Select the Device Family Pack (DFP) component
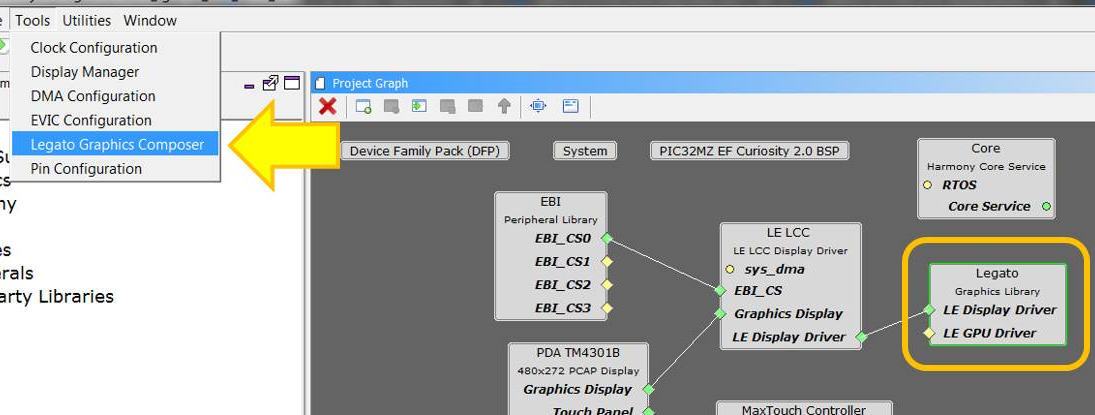 coord(425,151)
